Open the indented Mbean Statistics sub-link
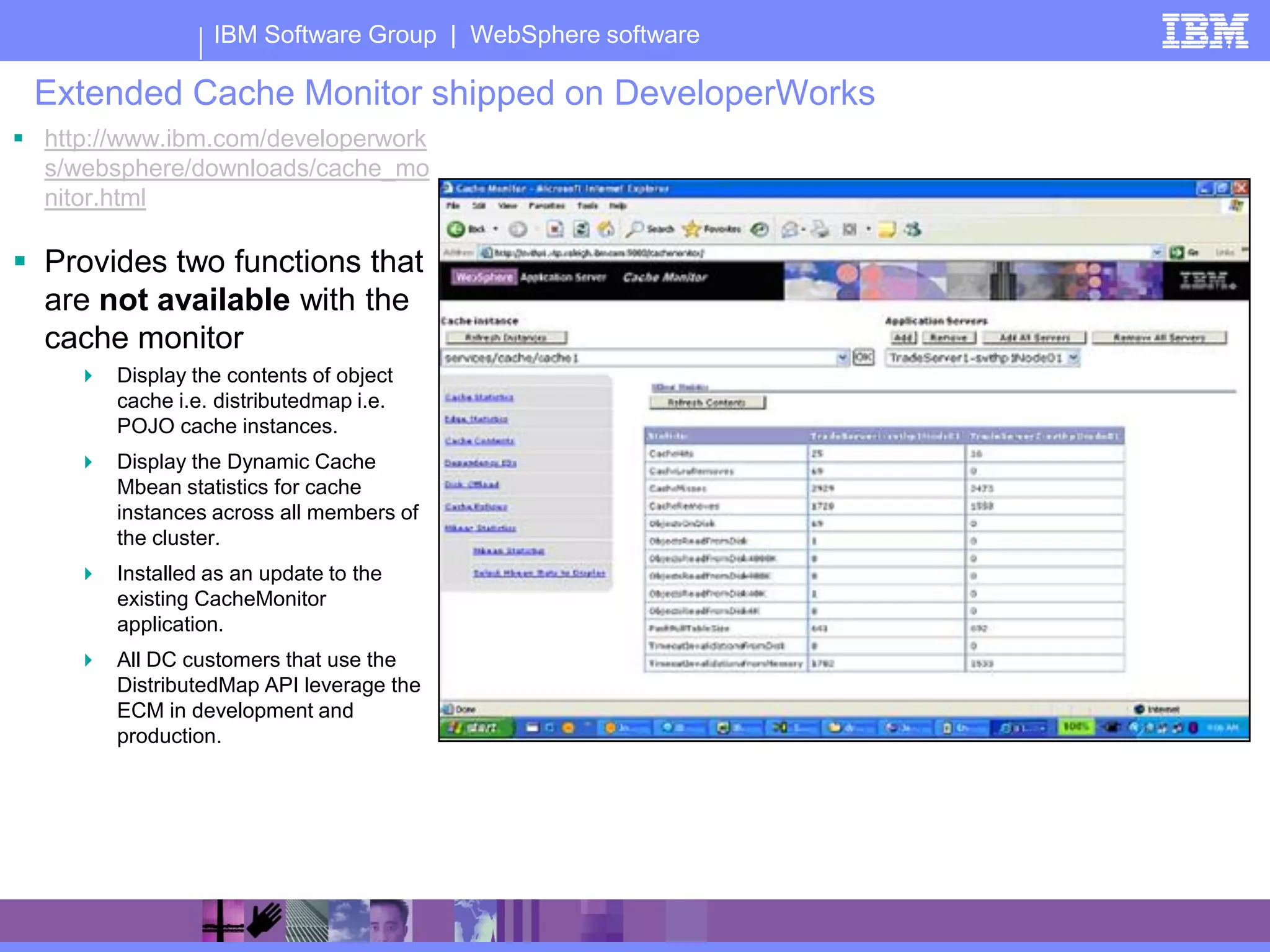Viewport: 1270px width, 952px height. click(x=508, y=550)
